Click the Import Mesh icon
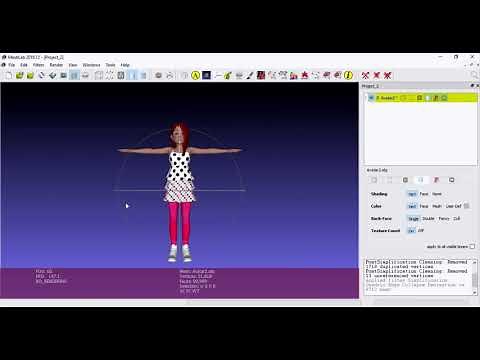This screenshot has height=360, width=480. [x=30, y=75]
